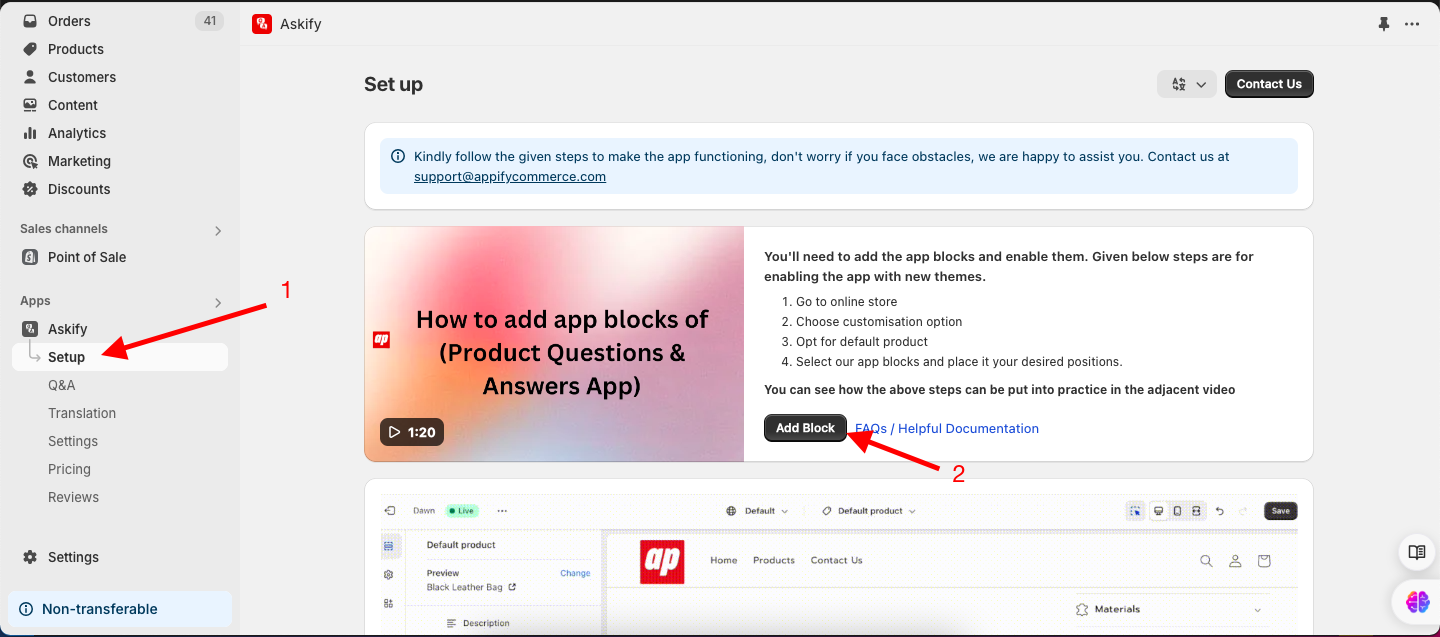Click the info icon in the blue banner
This screenshot has width=1440, height=637.
(398, 157)
